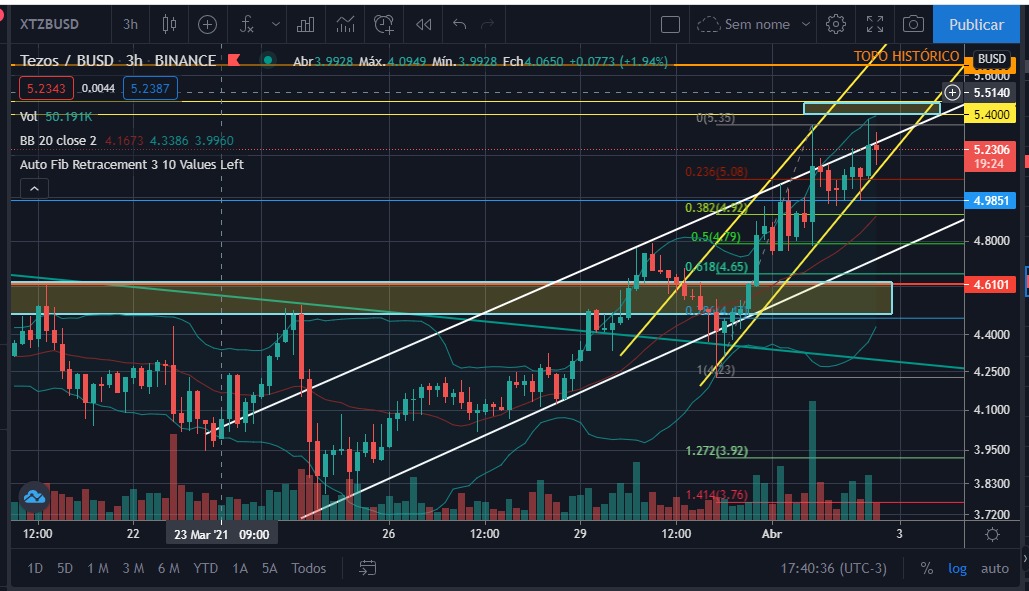Image resolution: width=1029 pixels, height=591 pixels.
Task: Click the BUSD currency label
Action: (x=991, y=58)
